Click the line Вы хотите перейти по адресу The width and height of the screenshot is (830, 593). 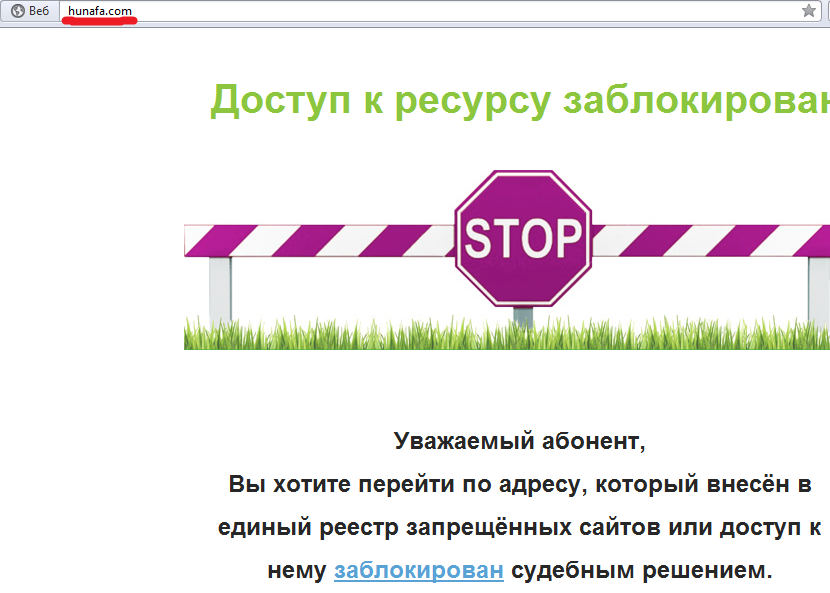(x=520, y=484)
